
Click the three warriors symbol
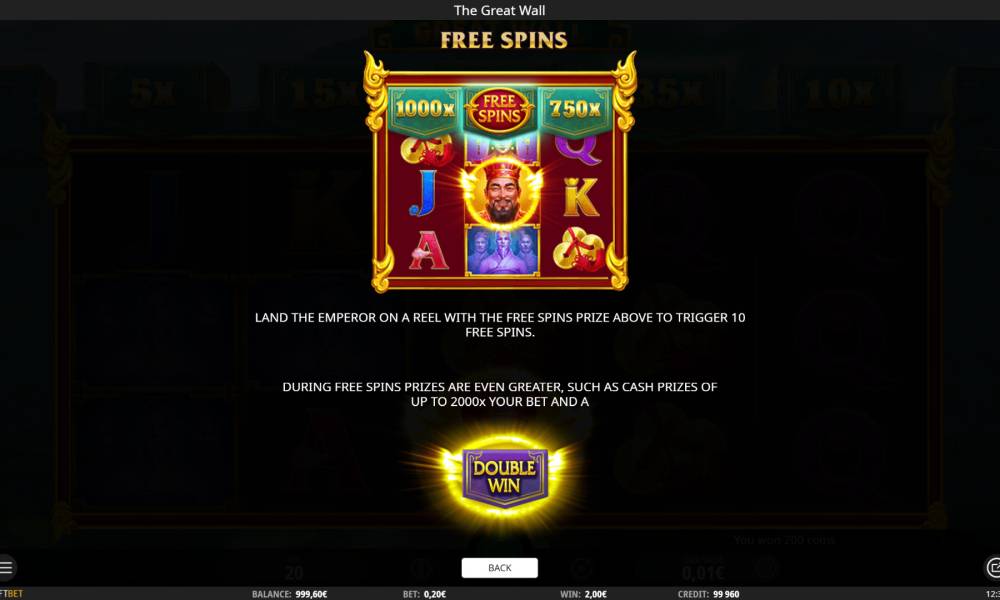pos(502,251)
